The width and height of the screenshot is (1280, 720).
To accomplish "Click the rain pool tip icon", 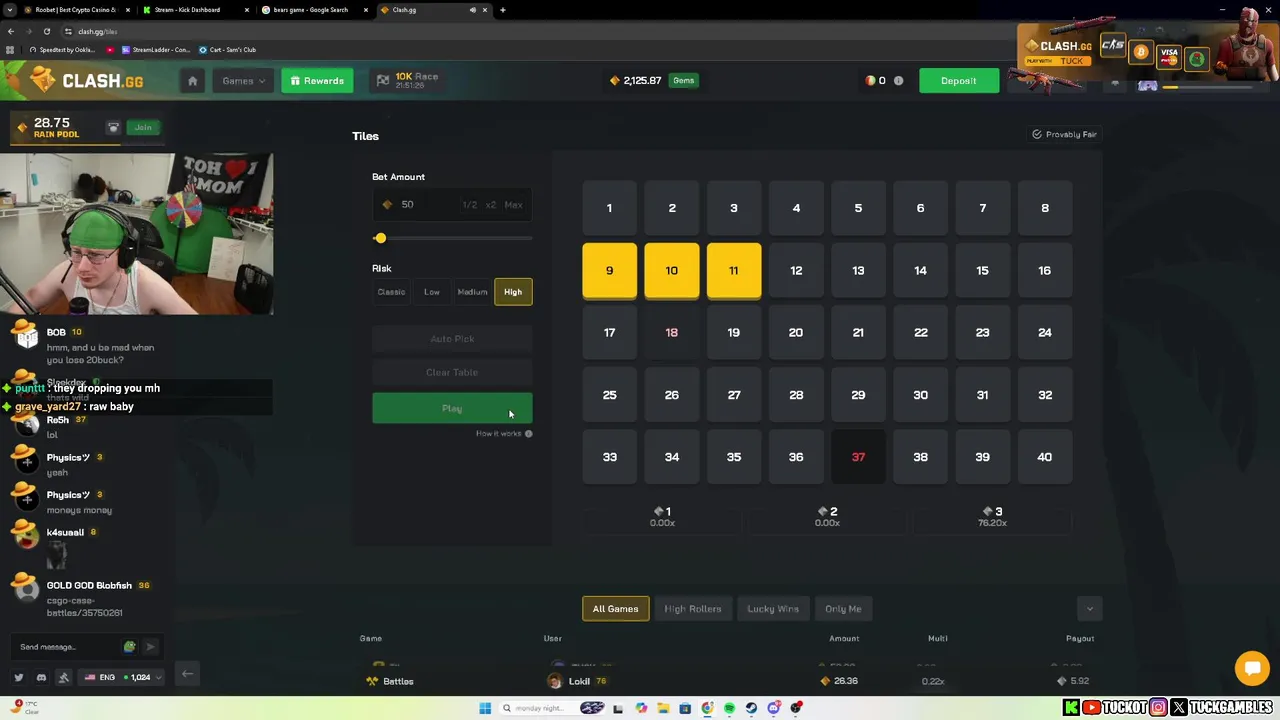I will [x=113, y=128].
